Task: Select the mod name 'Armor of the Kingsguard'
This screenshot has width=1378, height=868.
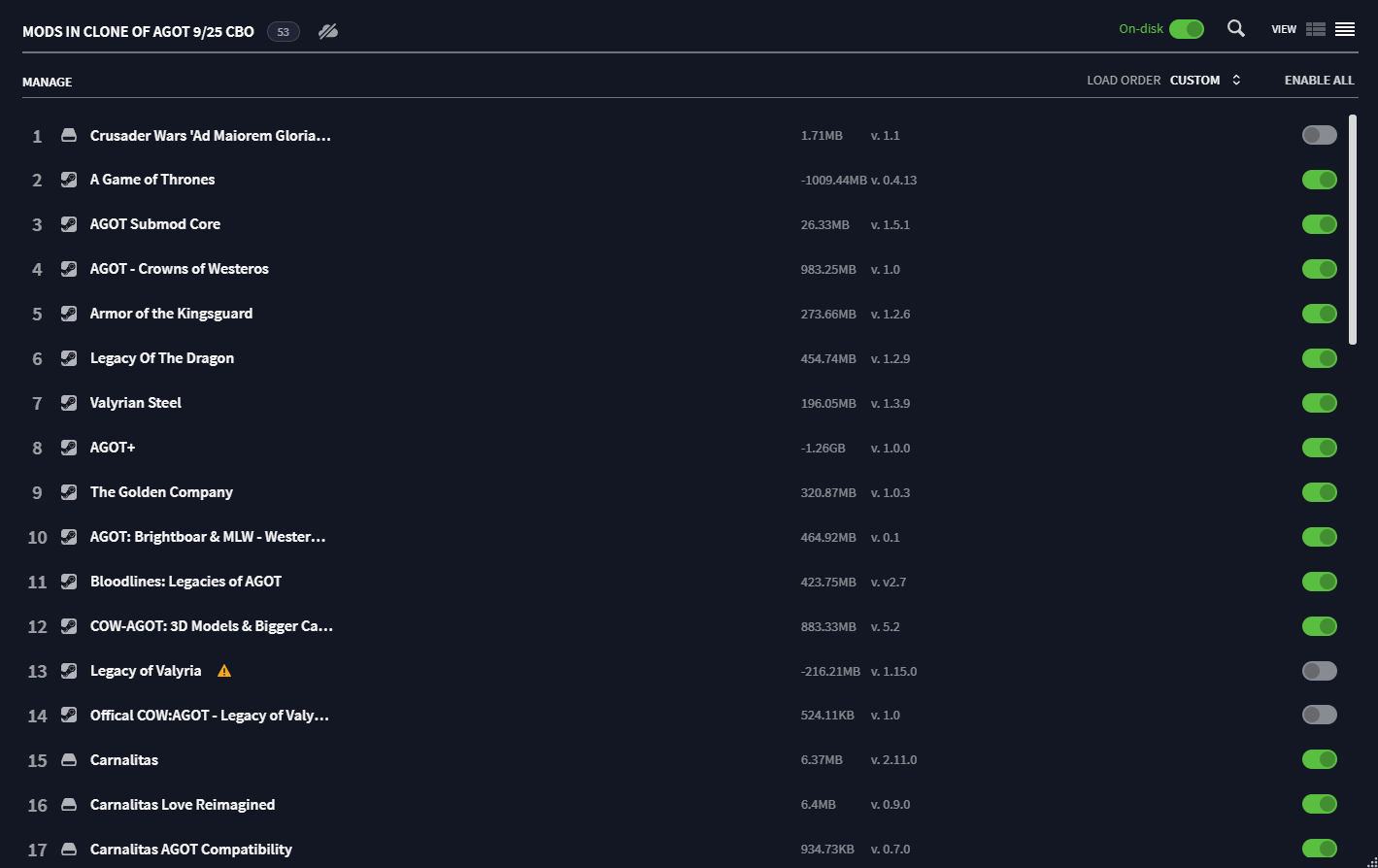Action: click(x=171, y=314)
